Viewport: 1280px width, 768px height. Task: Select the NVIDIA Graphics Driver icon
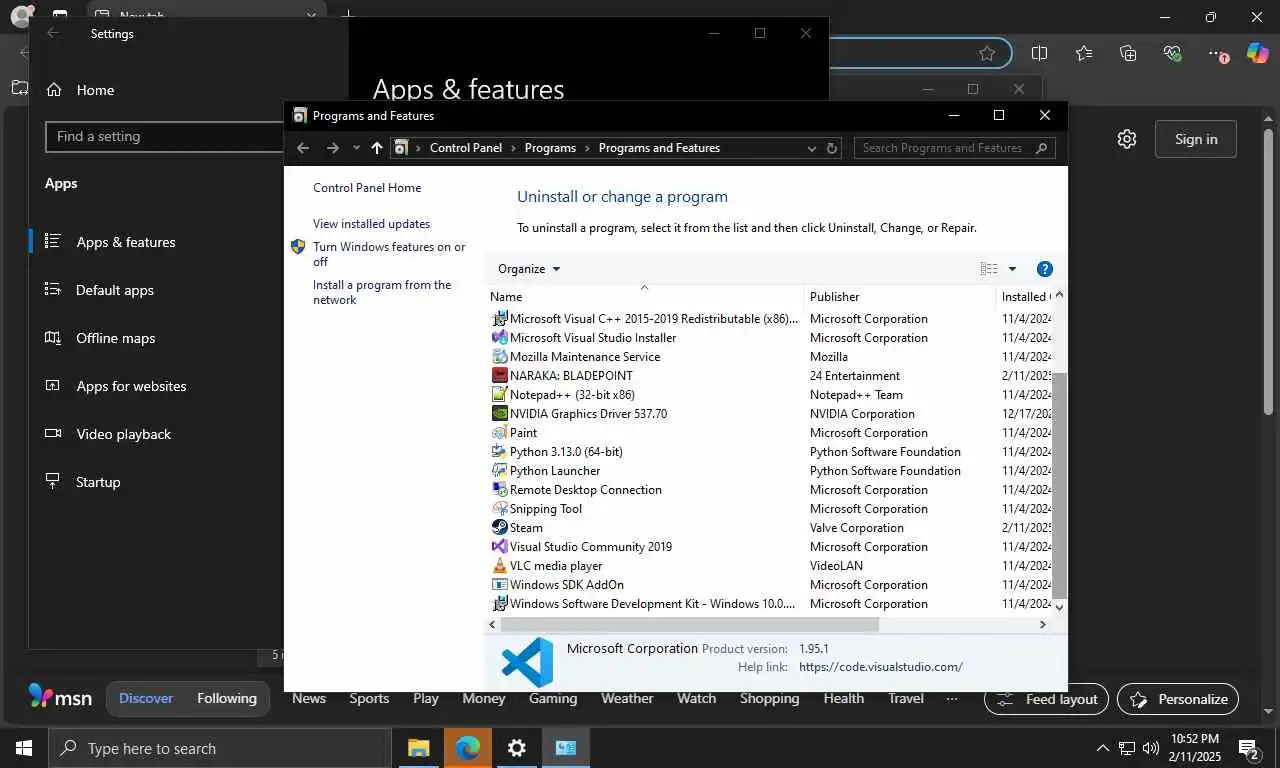[500, 414]
